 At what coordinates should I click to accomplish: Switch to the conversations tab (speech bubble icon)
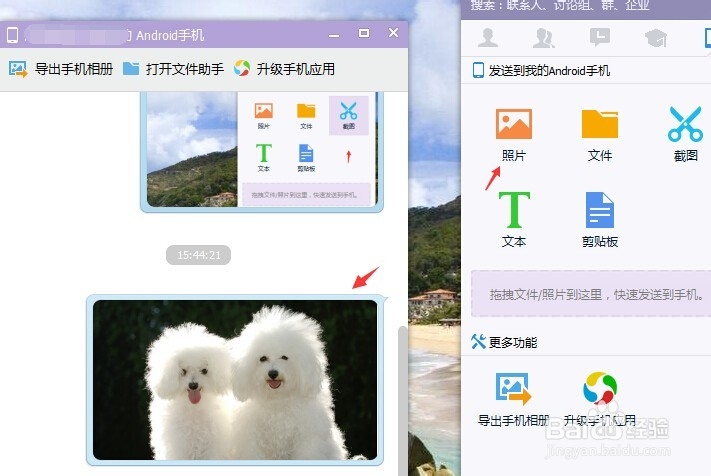click(x=599, y=37)
